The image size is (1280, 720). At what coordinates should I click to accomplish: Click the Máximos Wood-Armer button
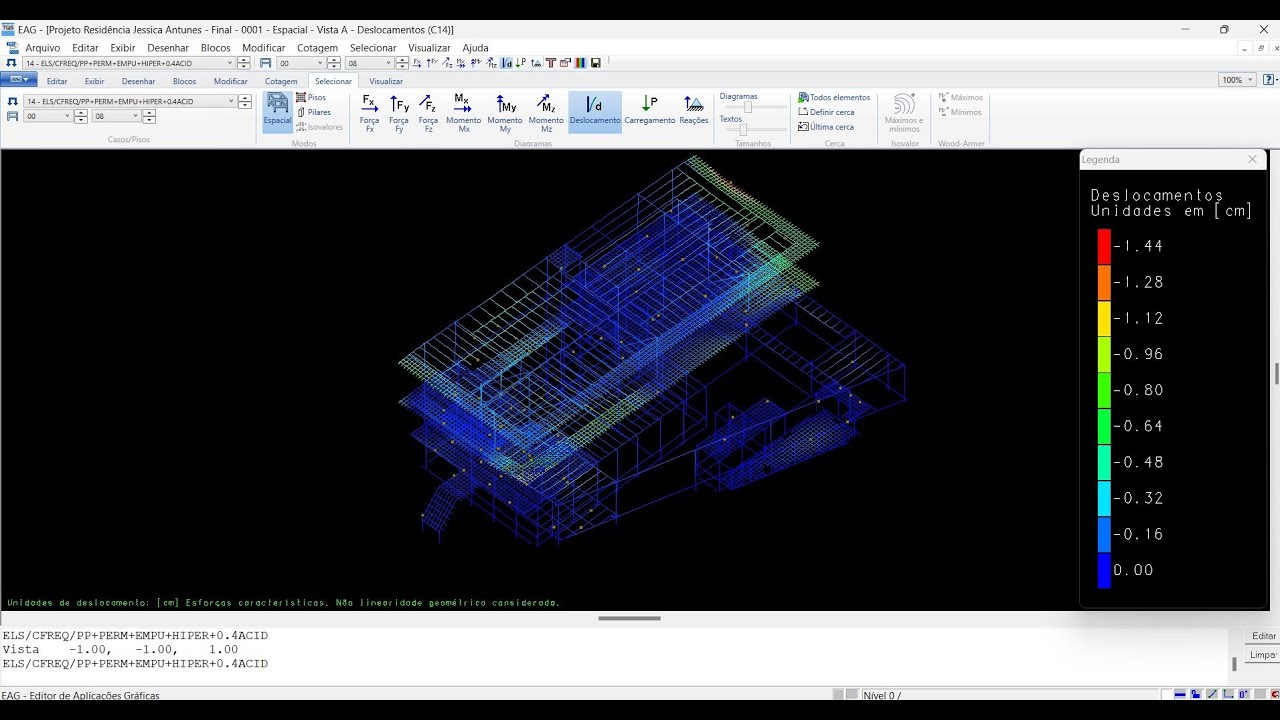coord(960,97)
